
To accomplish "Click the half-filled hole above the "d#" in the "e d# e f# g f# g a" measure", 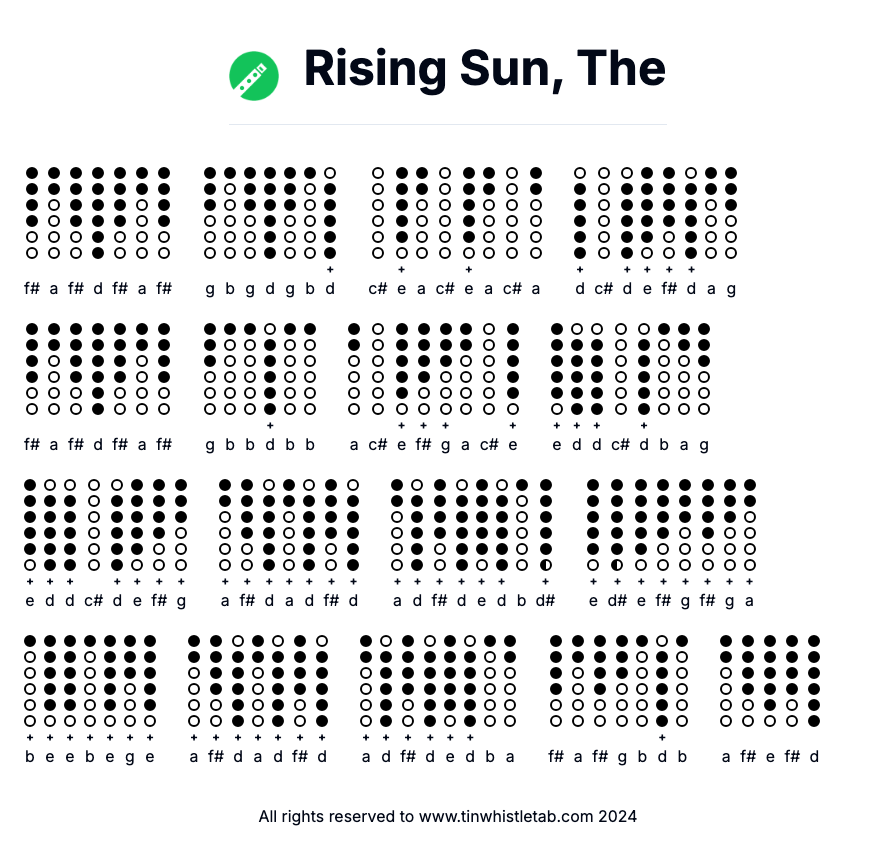I will pyautogui.click(x=617, y=565).
